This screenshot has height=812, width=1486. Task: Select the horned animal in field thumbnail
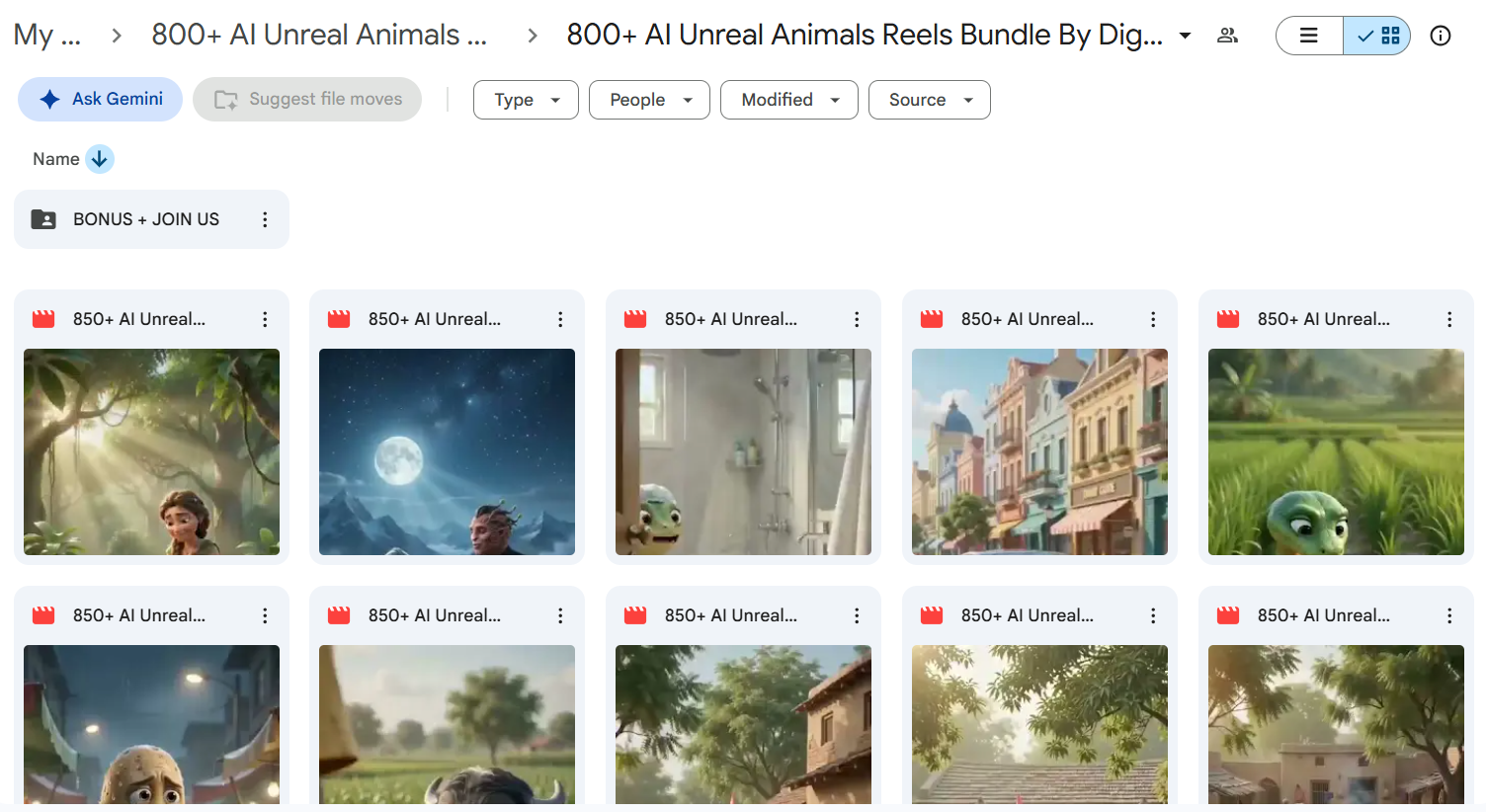(447, 724)
